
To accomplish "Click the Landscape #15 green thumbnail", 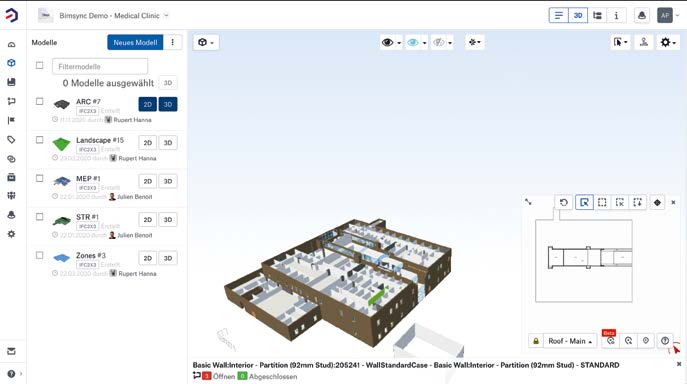I will pos(61,143).
